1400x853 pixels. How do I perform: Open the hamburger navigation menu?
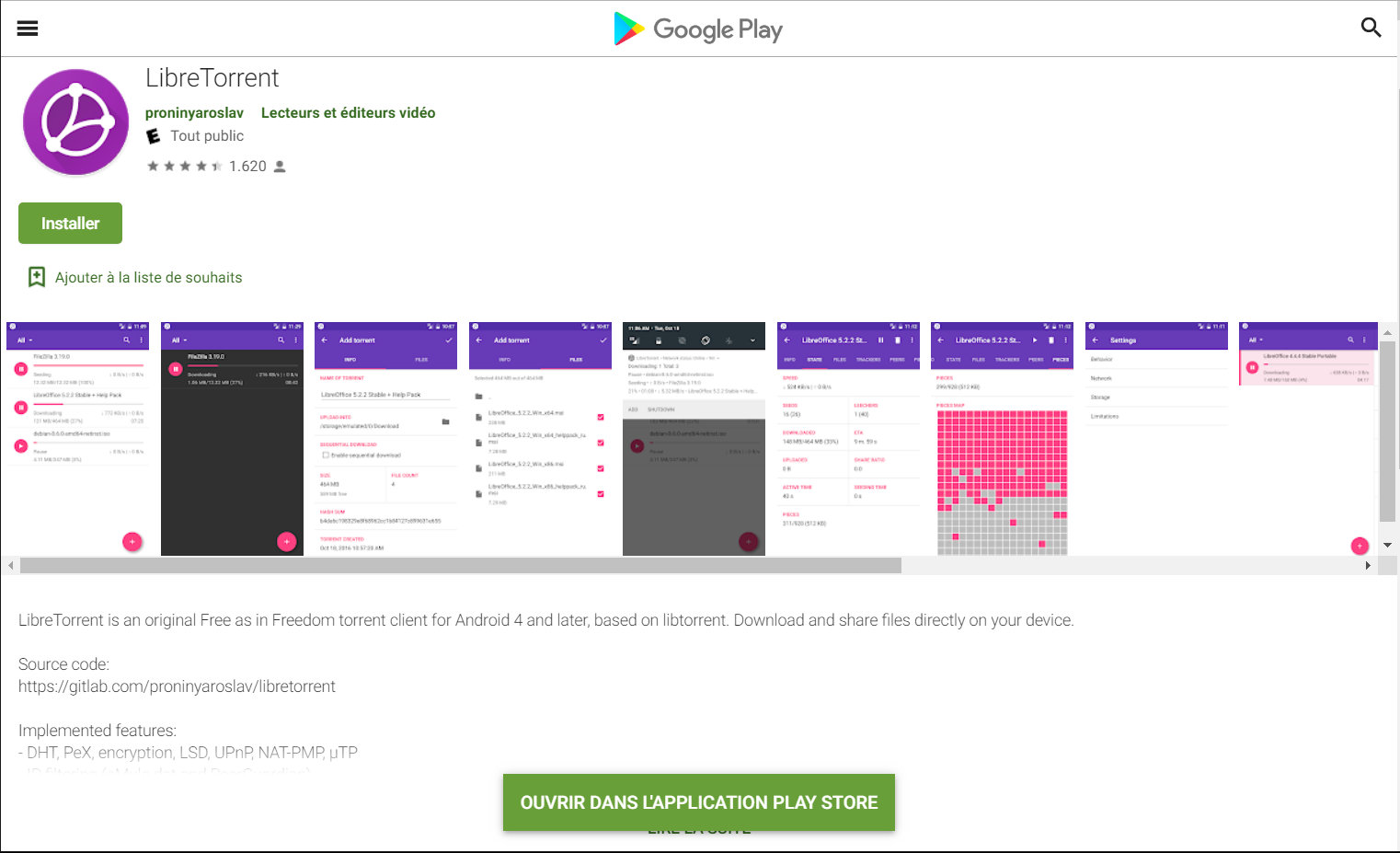pos(28,29)
